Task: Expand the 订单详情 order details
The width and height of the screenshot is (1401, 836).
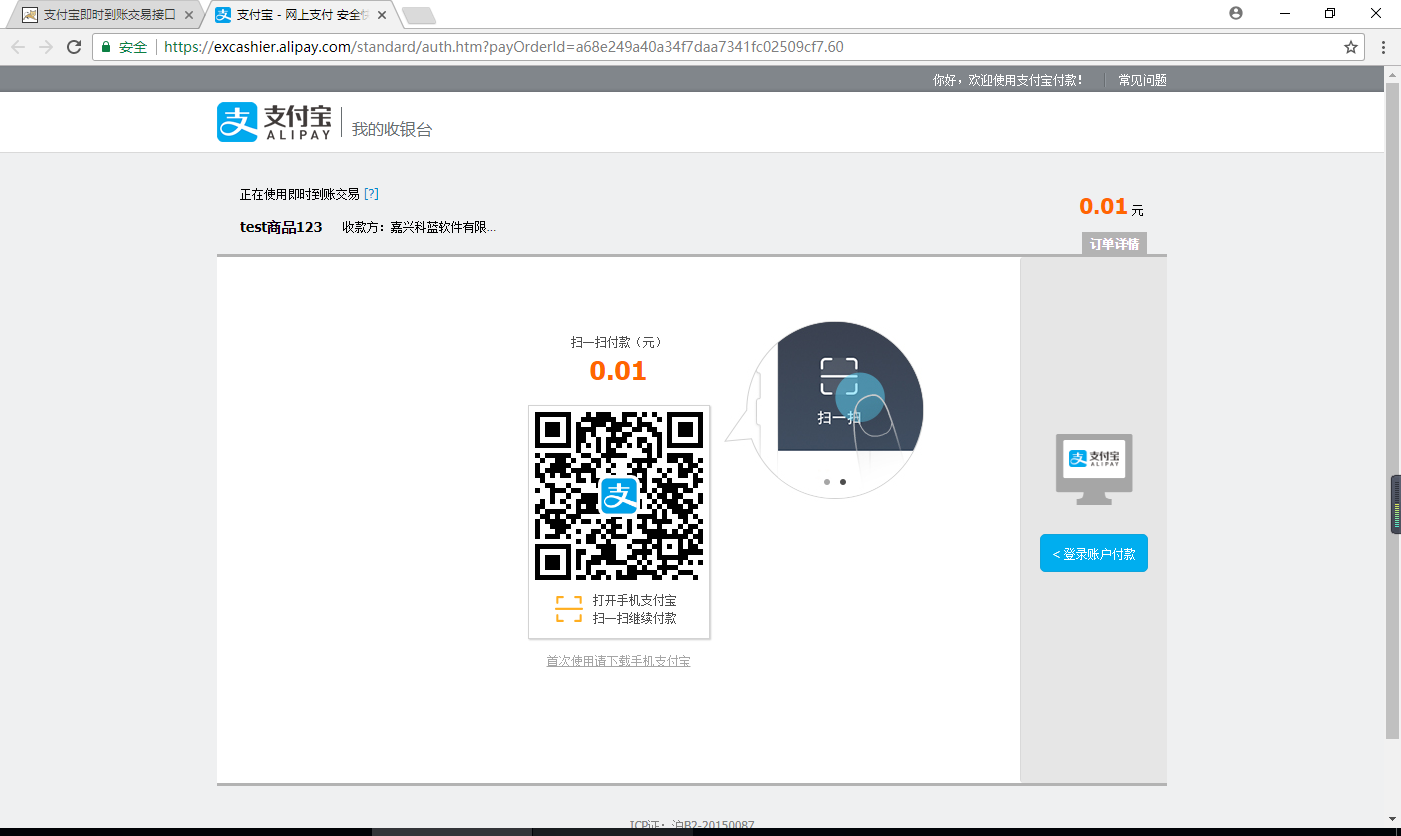Action: click(x=1114, y=244)
